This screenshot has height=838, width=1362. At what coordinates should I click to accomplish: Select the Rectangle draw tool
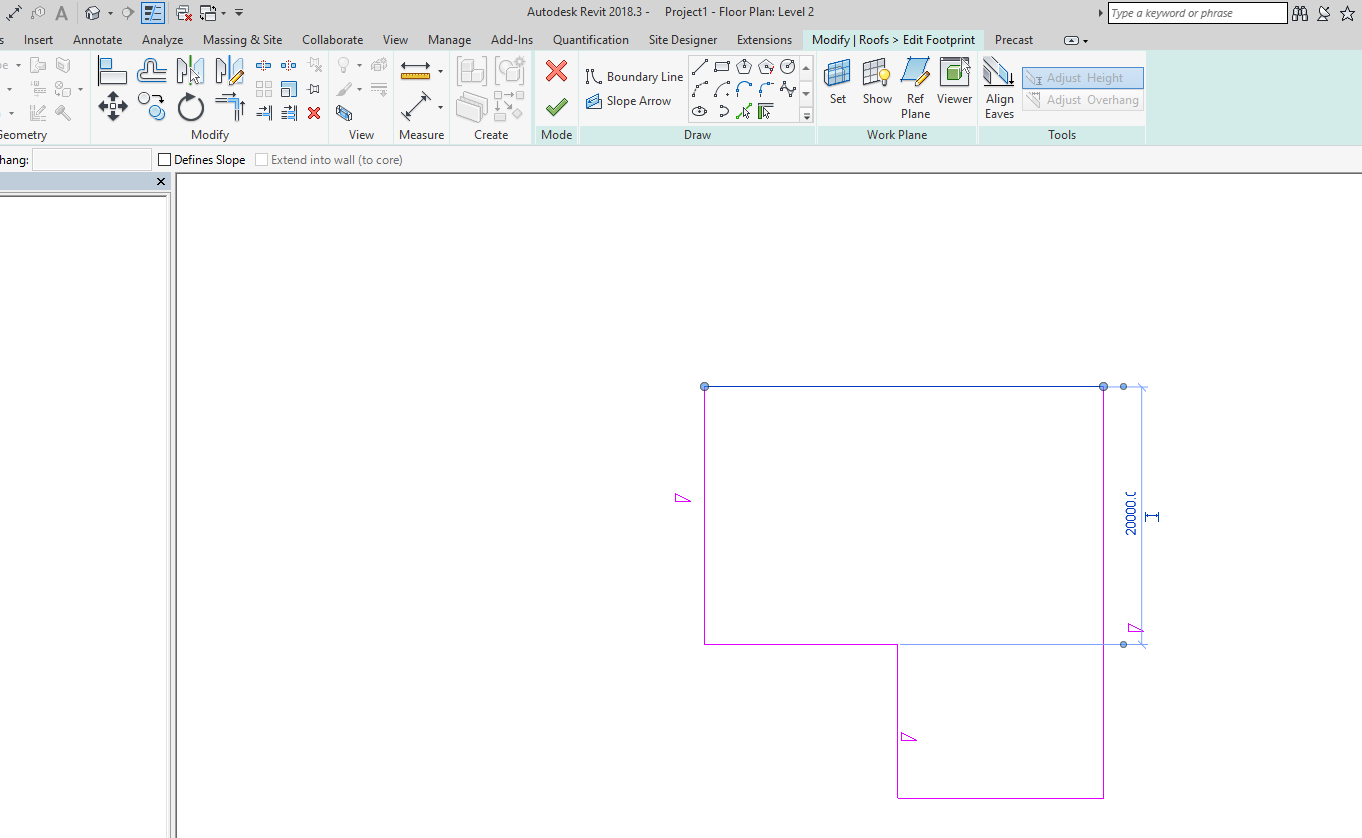722,66
